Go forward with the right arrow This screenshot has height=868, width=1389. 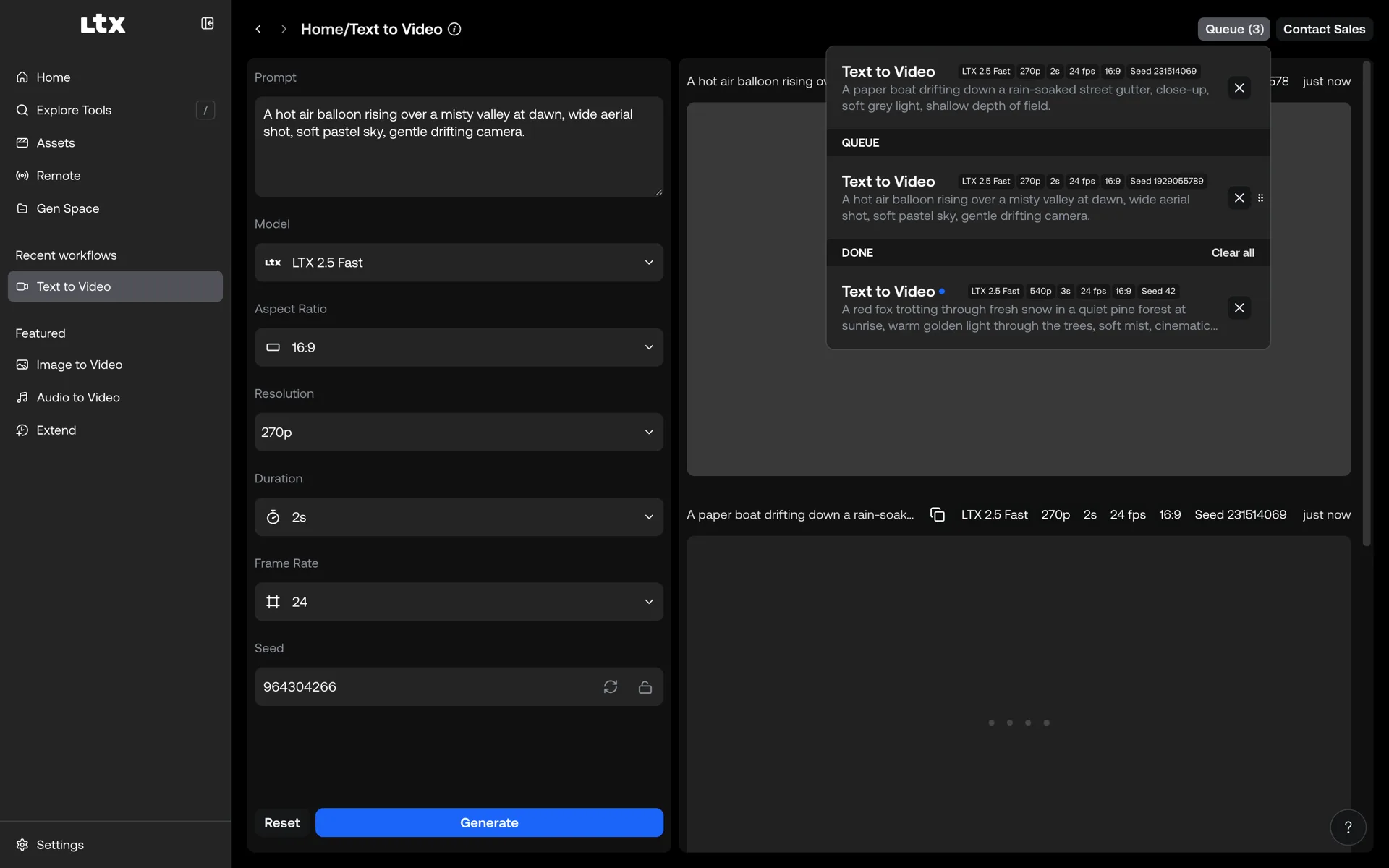coord(284,29)
